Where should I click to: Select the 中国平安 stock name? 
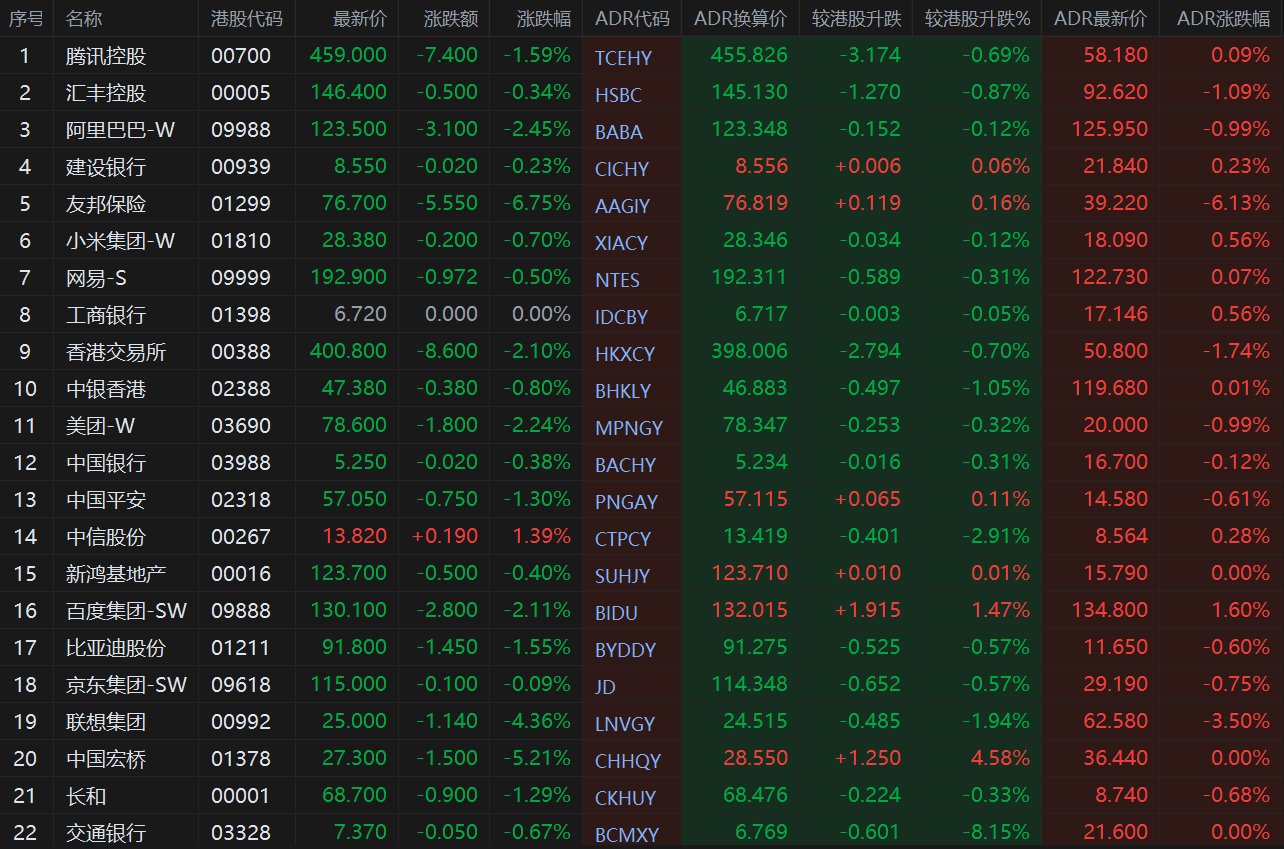click(x=106, y=500)
